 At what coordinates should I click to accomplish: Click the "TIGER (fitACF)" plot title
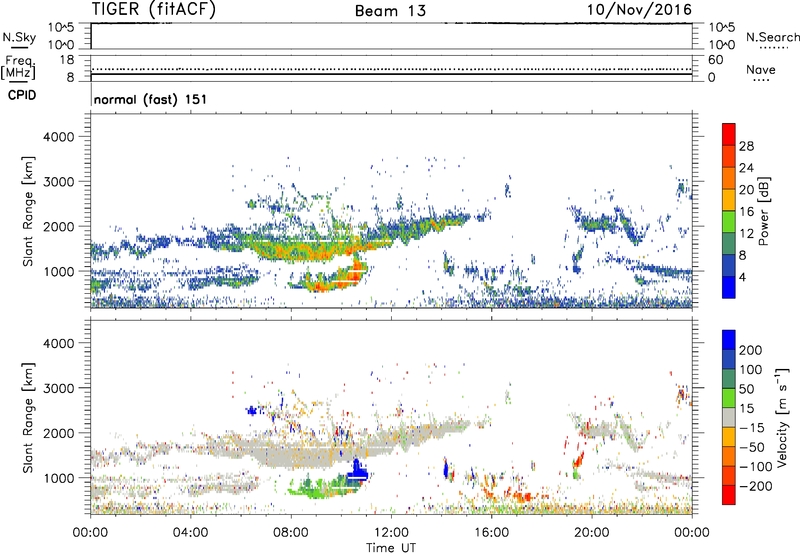[x=153, y=10]
